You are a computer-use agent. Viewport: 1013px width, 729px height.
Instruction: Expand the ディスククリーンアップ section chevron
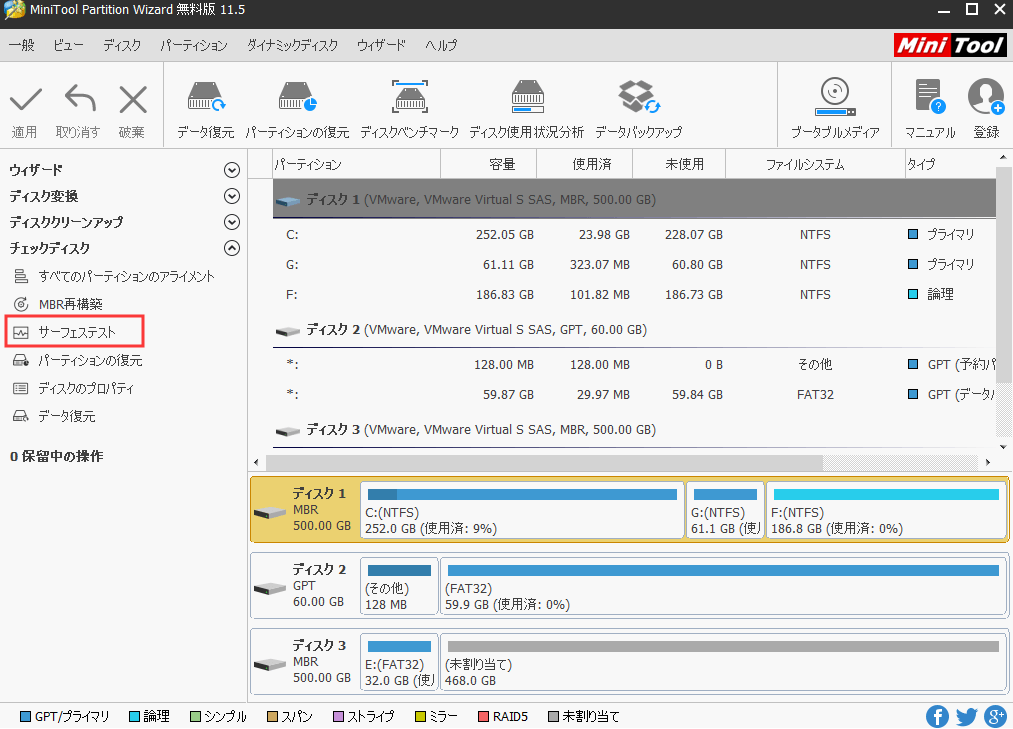point(231,222)
